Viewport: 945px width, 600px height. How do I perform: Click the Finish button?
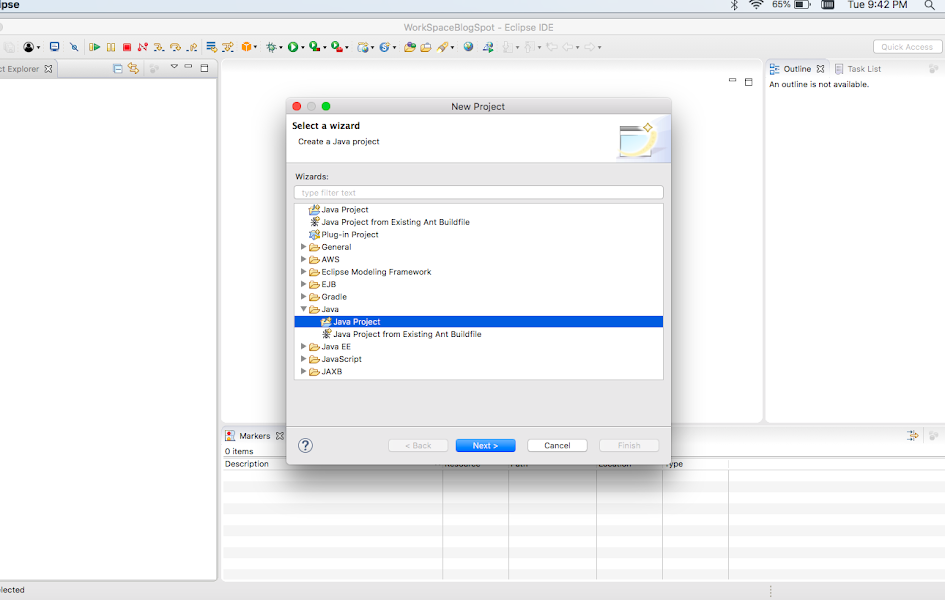629,445
